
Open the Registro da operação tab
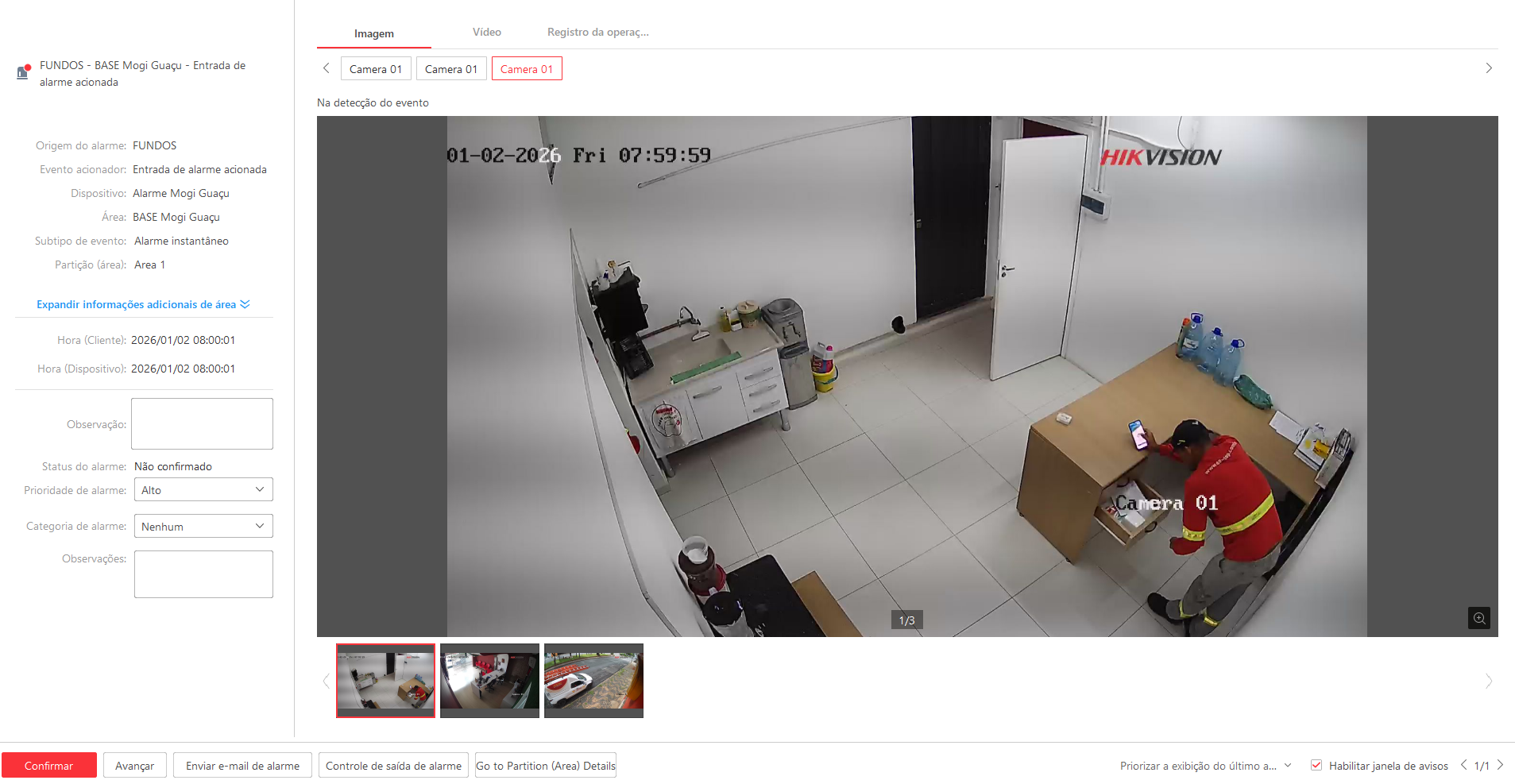coord(597,33)
